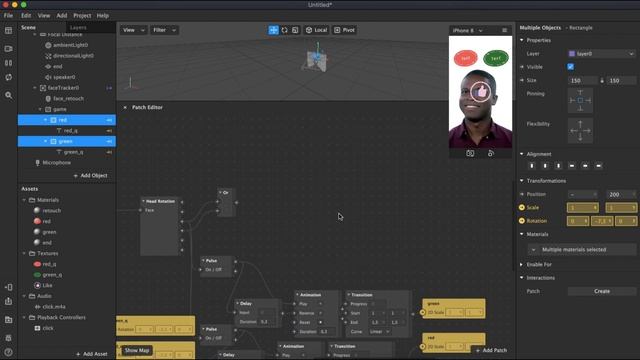Collapse the Properties section
Viewport: 640px width, 360px height.
coord(522,40)
